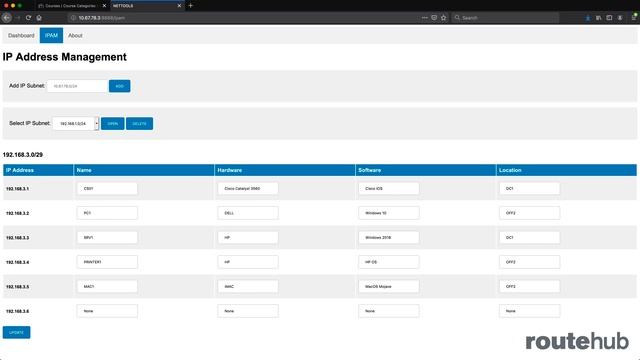Open the page actions three-dots menu
The width and height of the screenshot is (640, 360).
point(424,18)
